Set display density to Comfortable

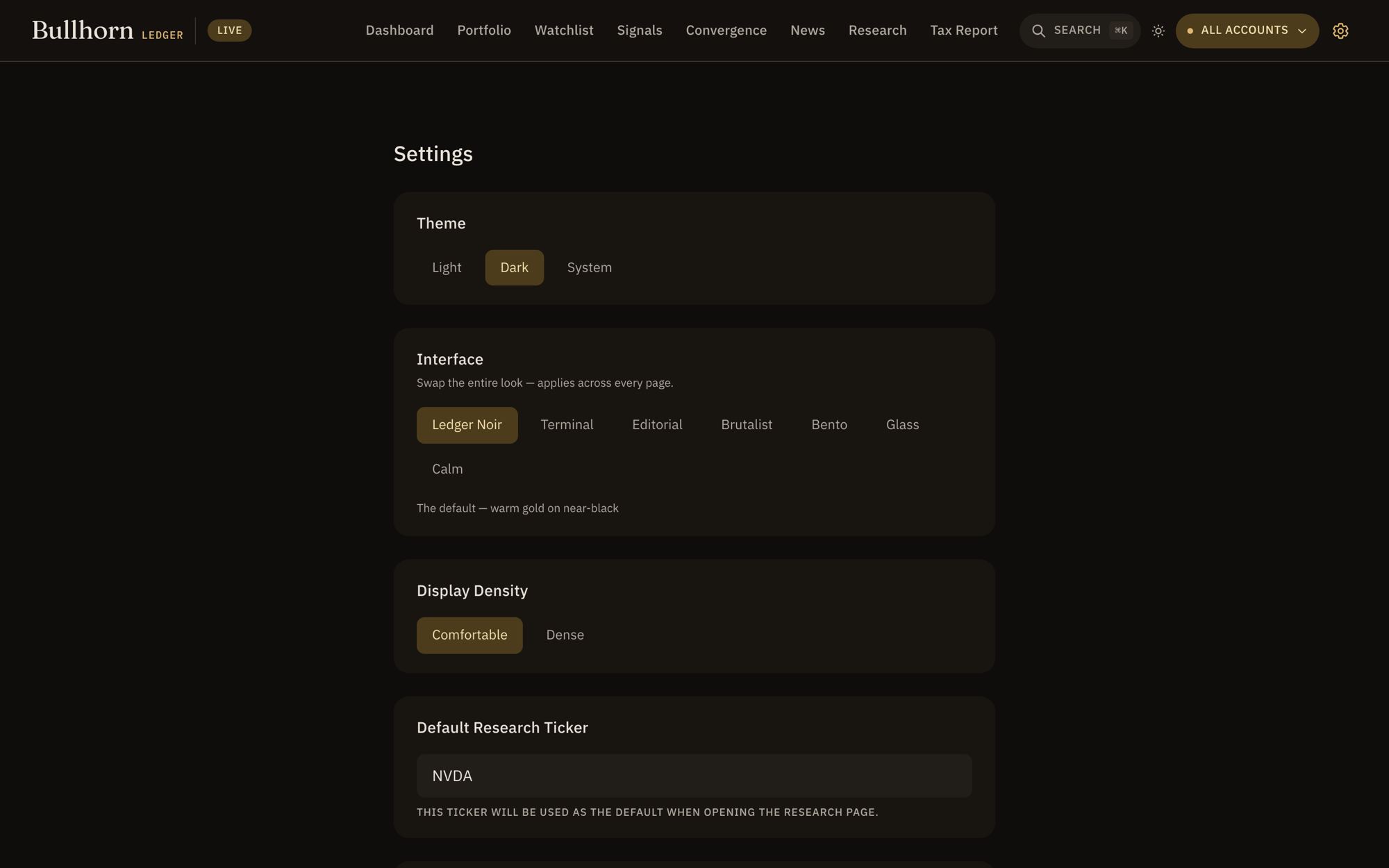coord(469,635)
